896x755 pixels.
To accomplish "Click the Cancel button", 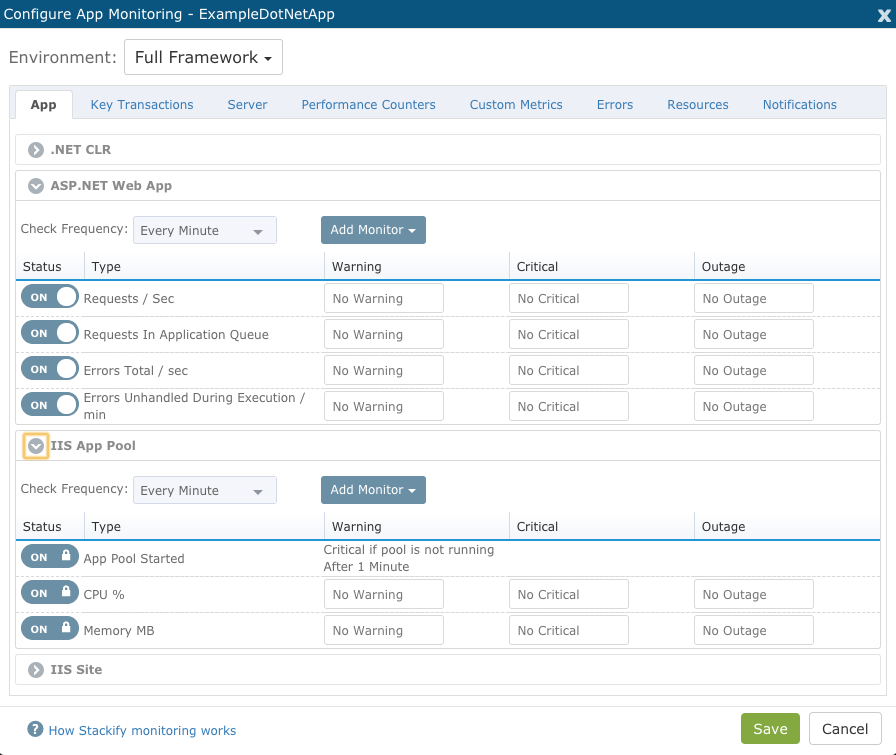I will coord(845,729).
